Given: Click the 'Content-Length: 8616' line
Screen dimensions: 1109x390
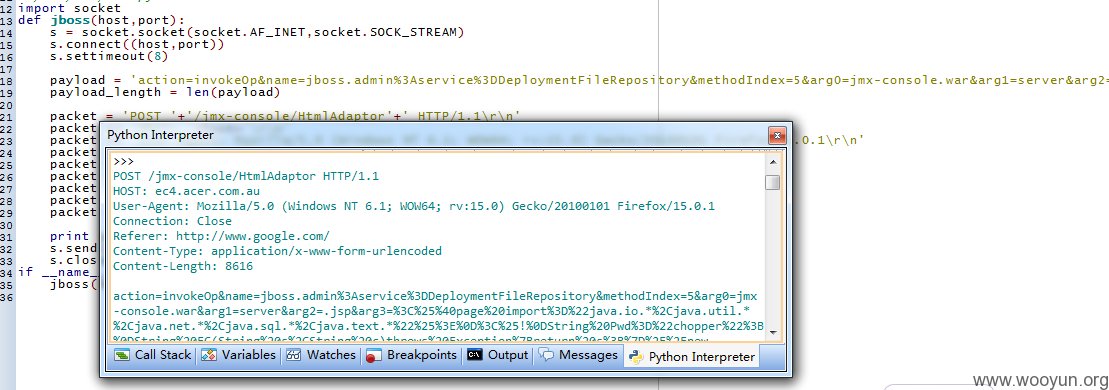Looking at the screenshot, I should 182,266.
